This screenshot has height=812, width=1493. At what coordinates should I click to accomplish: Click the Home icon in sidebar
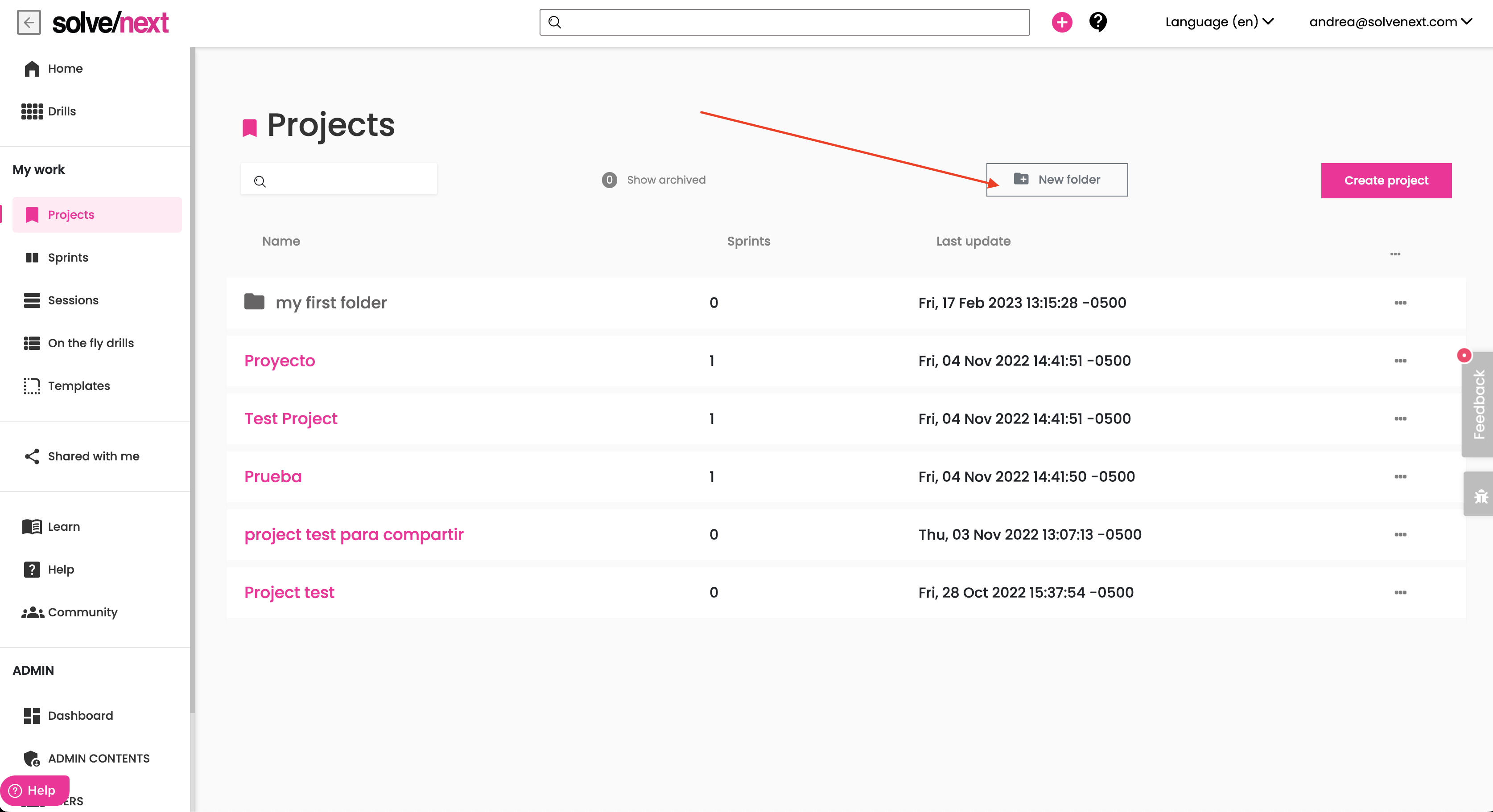pyautogui.click(x=32, y=68)
